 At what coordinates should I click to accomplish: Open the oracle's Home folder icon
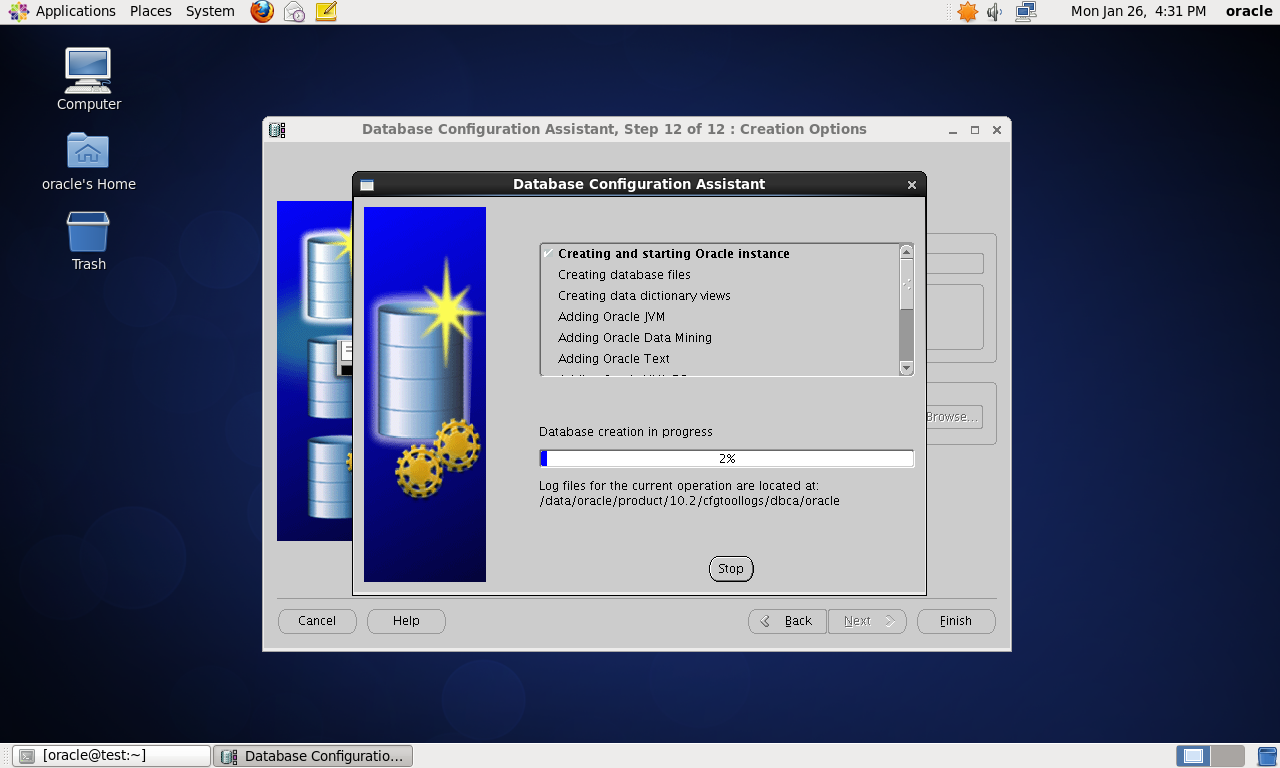[88, 161]
